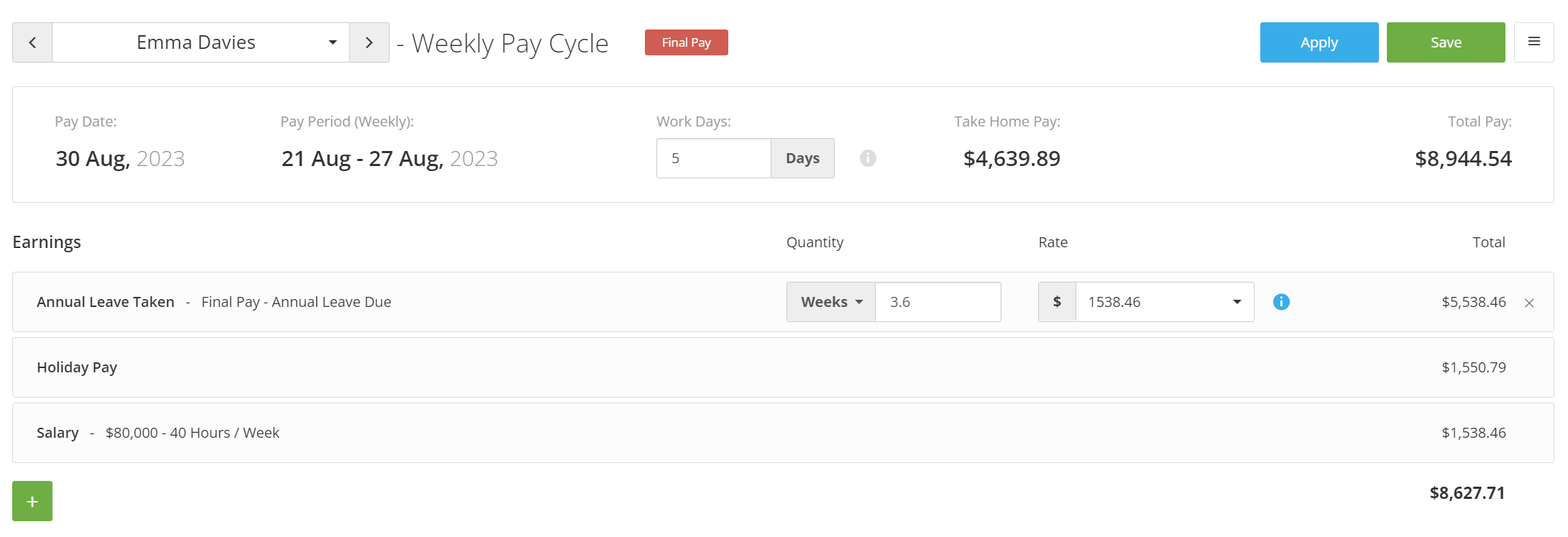Select the Holiday Pay row

(783, 367)
